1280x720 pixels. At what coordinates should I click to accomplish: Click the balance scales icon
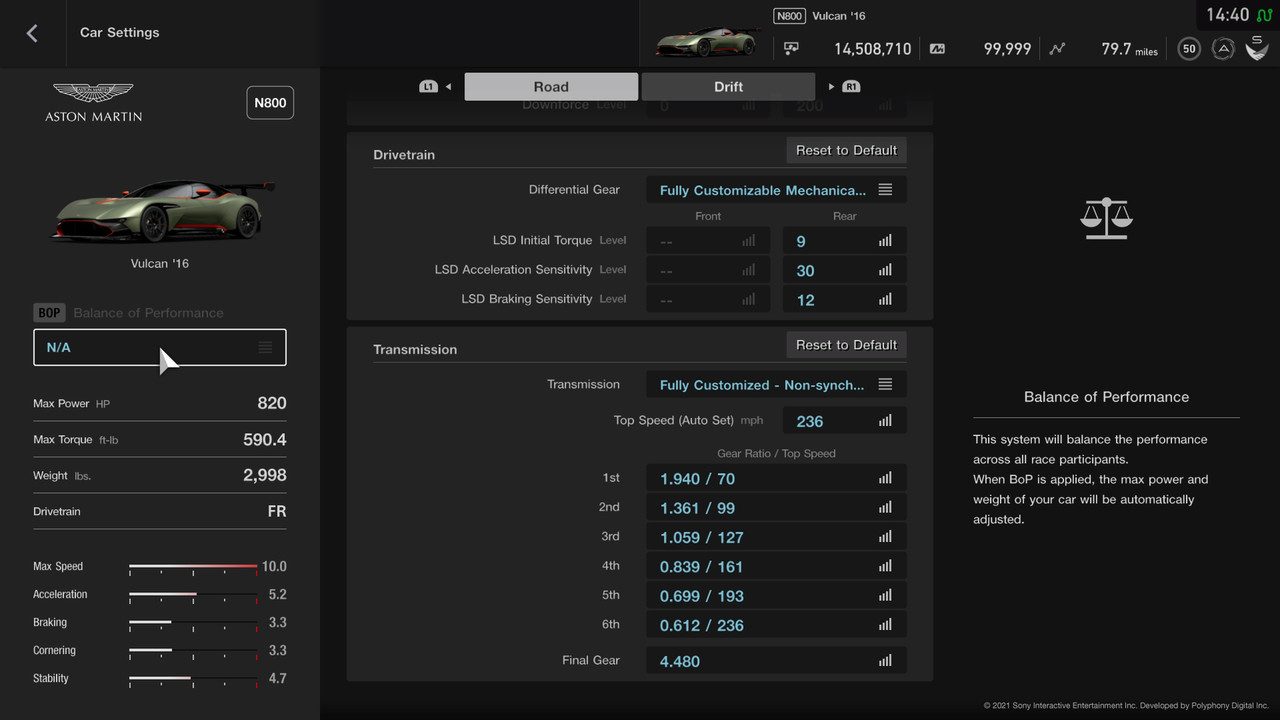click(x=1106, y=218)
